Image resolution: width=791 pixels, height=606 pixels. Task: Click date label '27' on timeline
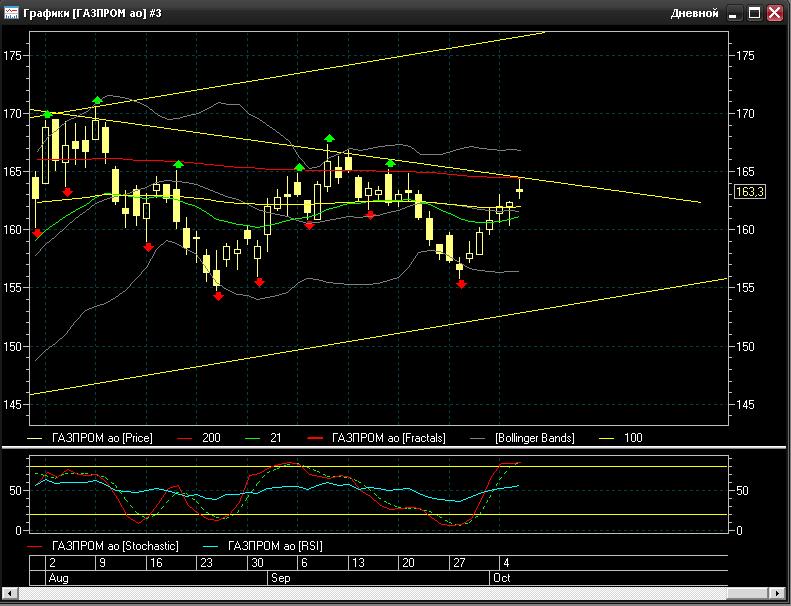pyautogui.click(x=459, y=563)
